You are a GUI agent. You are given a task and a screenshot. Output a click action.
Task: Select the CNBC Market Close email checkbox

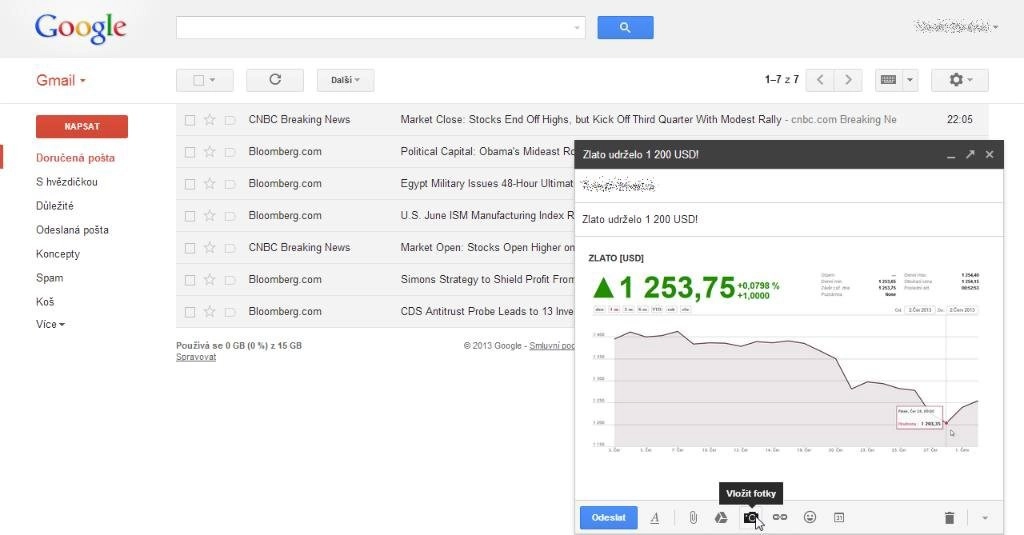[x=189, y=120]
